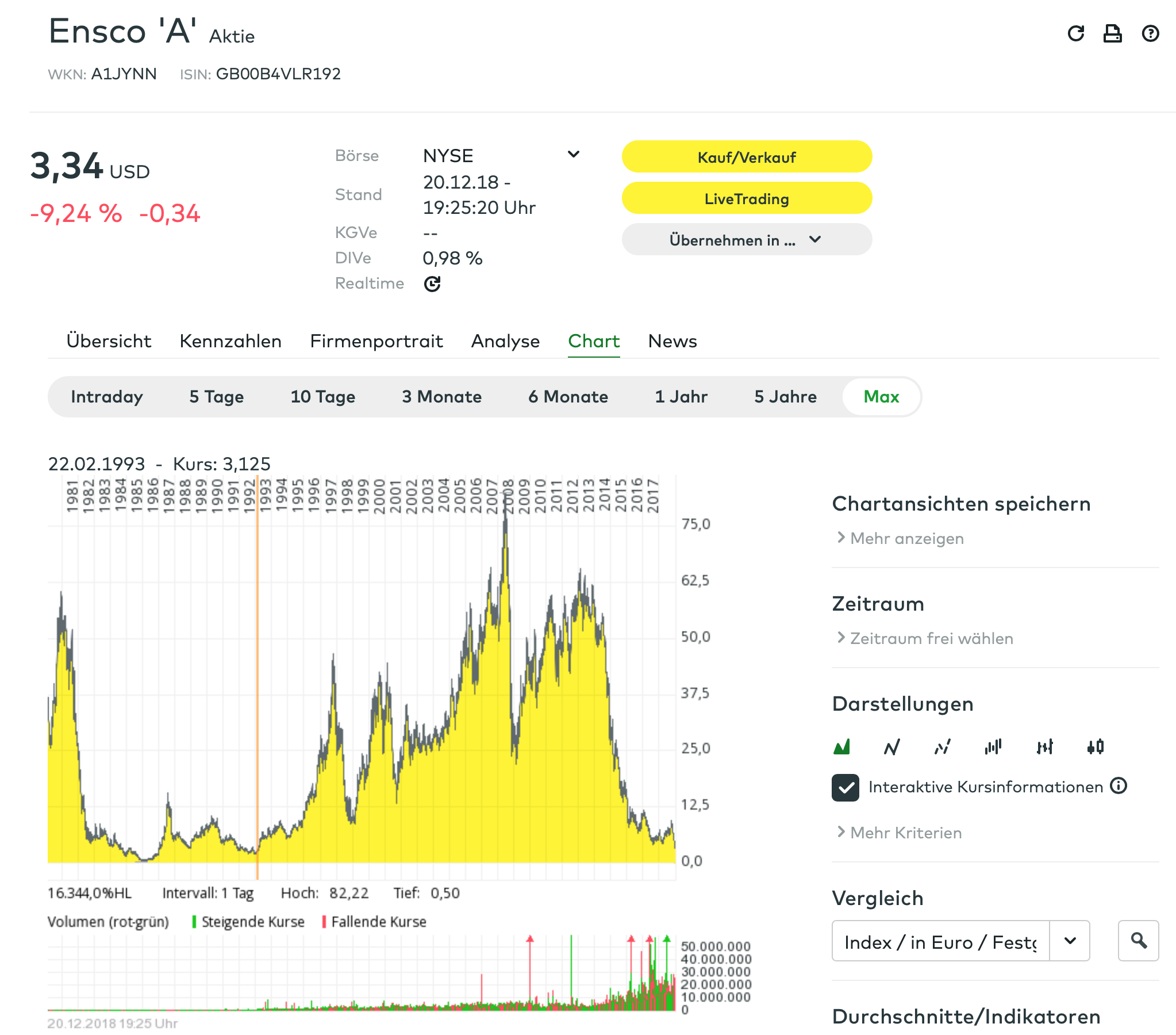Open the help question mark icon
Screen dimensions: 1176x1035
(1150, 33)
